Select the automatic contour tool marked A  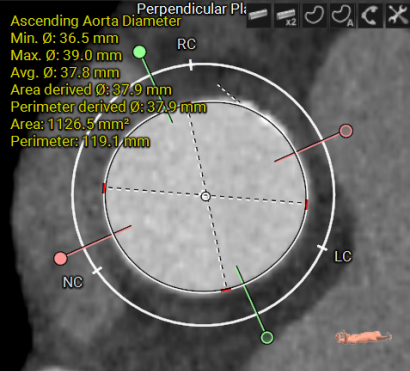pos(342,15)
